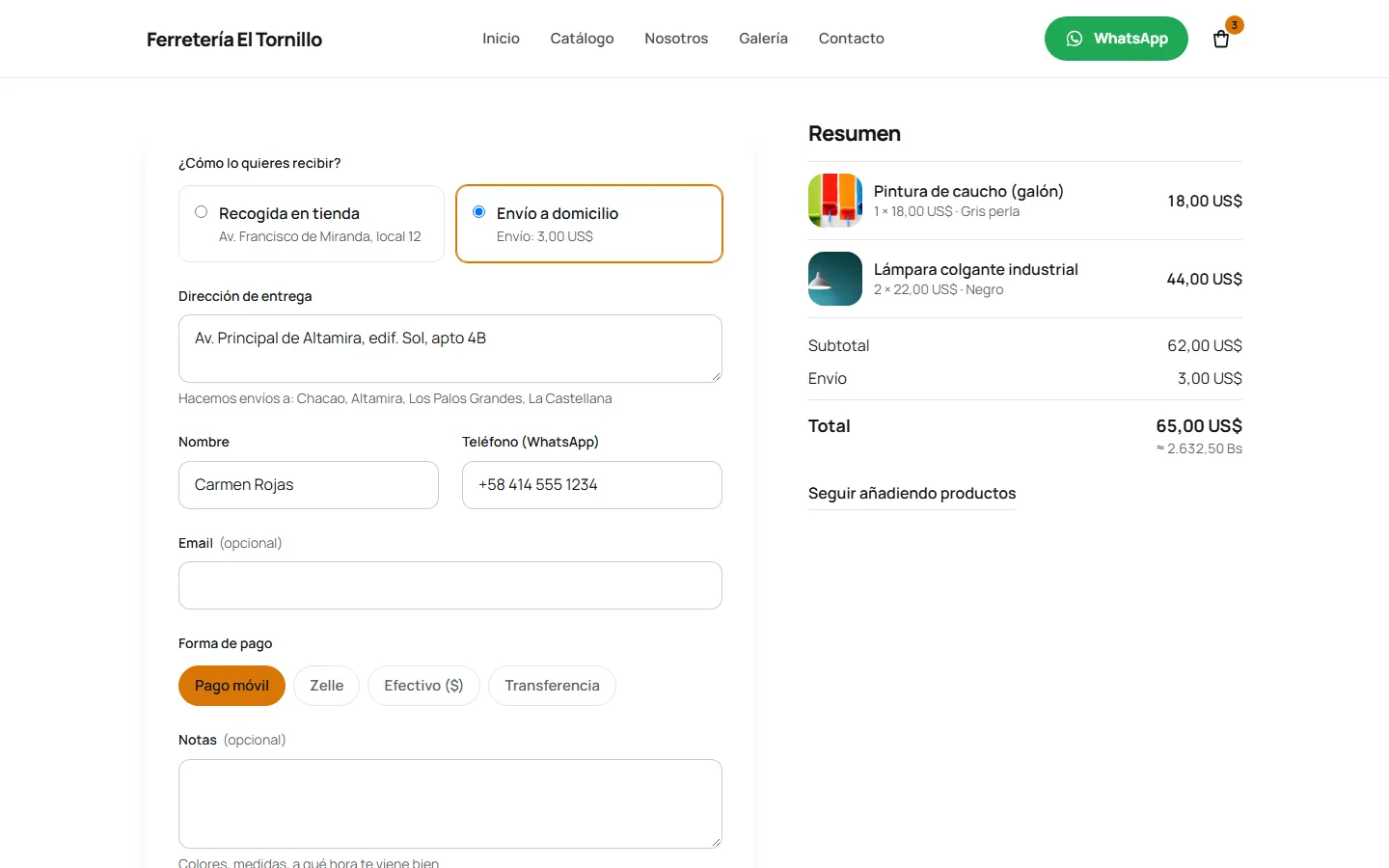Open the Catálogo menu item
Viewport: 1389px width, 868px height.
pyautogui.click(x=582, y=39)
